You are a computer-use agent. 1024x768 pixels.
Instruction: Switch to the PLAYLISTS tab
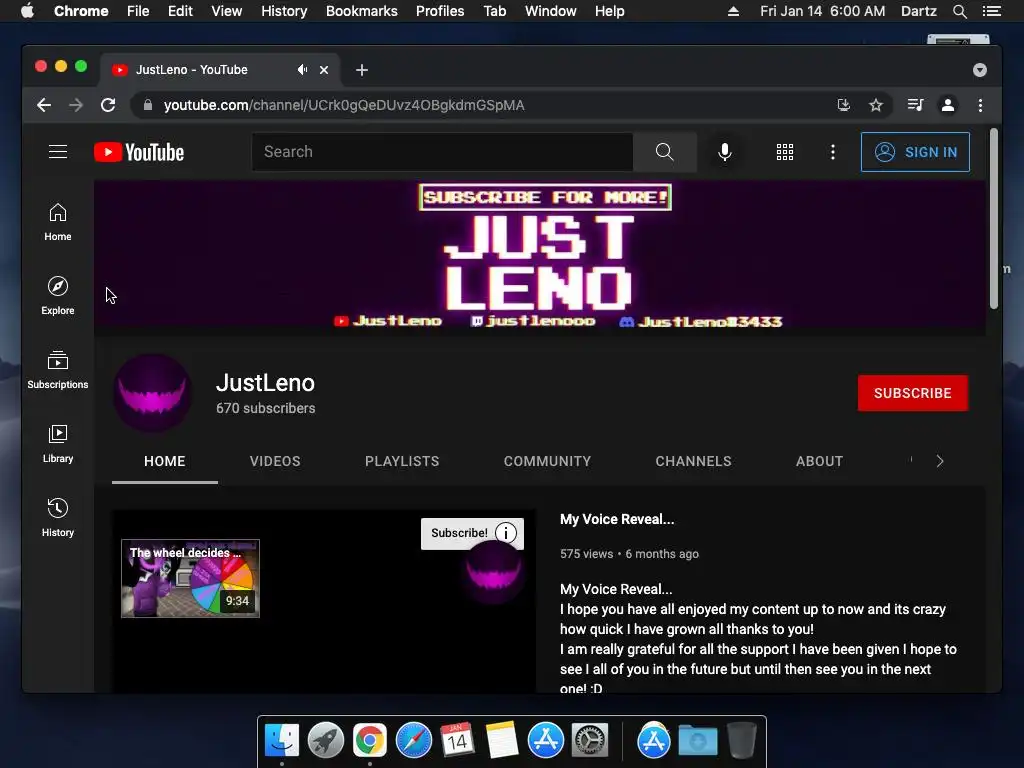pyautogui.click(x=402, y=461)
